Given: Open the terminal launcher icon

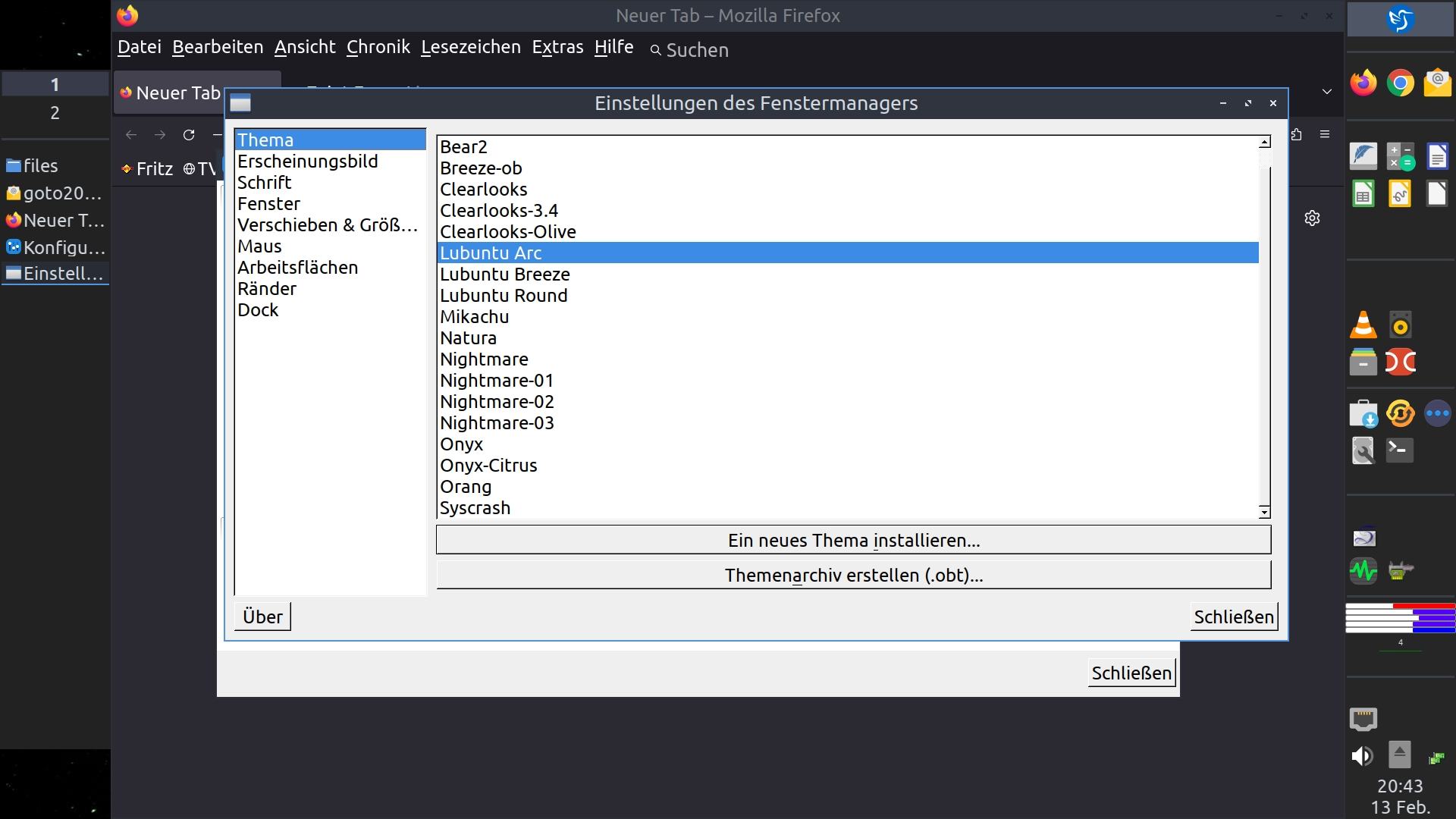Looking at the screenshot, I should coord(1400,450).
